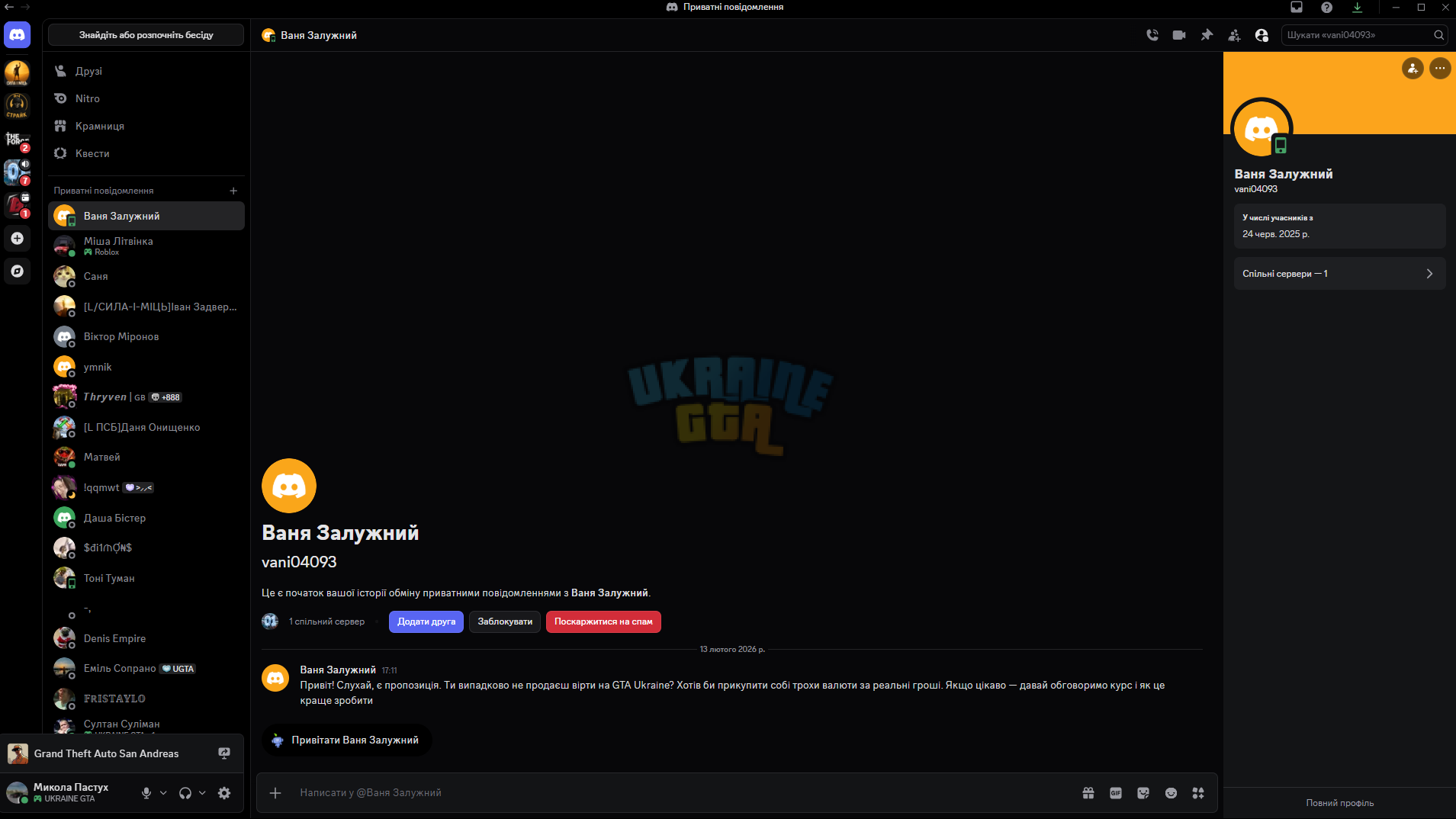Open the Nitro page
This screenshot has width=1456, height=819.
coord(146,98)
